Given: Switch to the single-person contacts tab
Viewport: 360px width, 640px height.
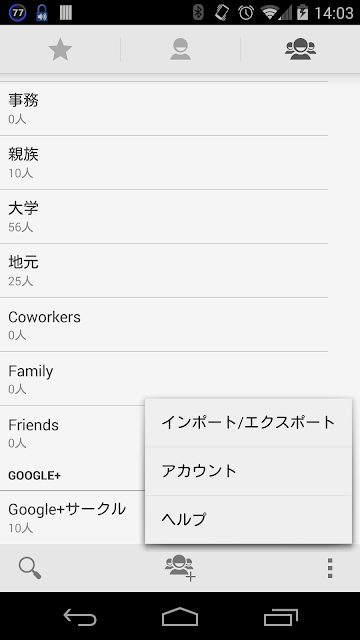Looking at the screenshot, I should click(x=180, y=49).
